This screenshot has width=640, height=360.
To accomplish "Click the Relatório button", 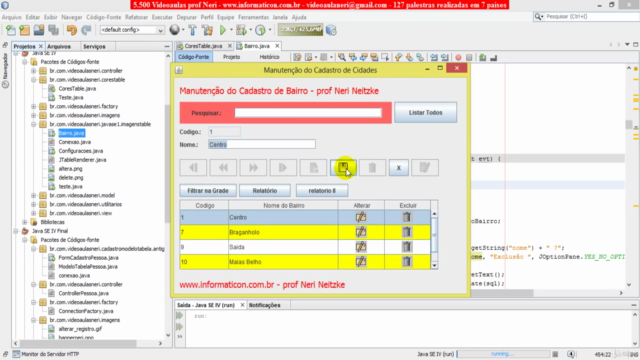I will coord(264,191).
